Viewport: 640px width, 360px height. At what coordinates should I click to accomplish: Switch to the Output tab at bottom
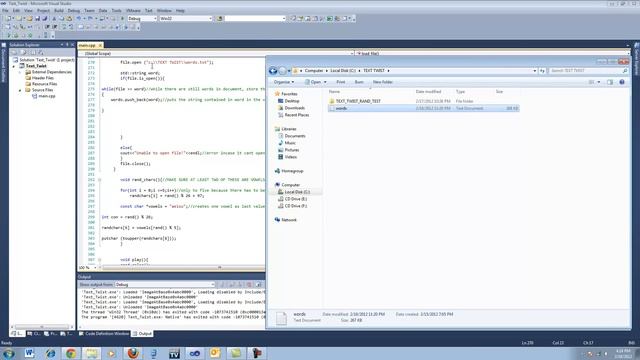(142, 334)
